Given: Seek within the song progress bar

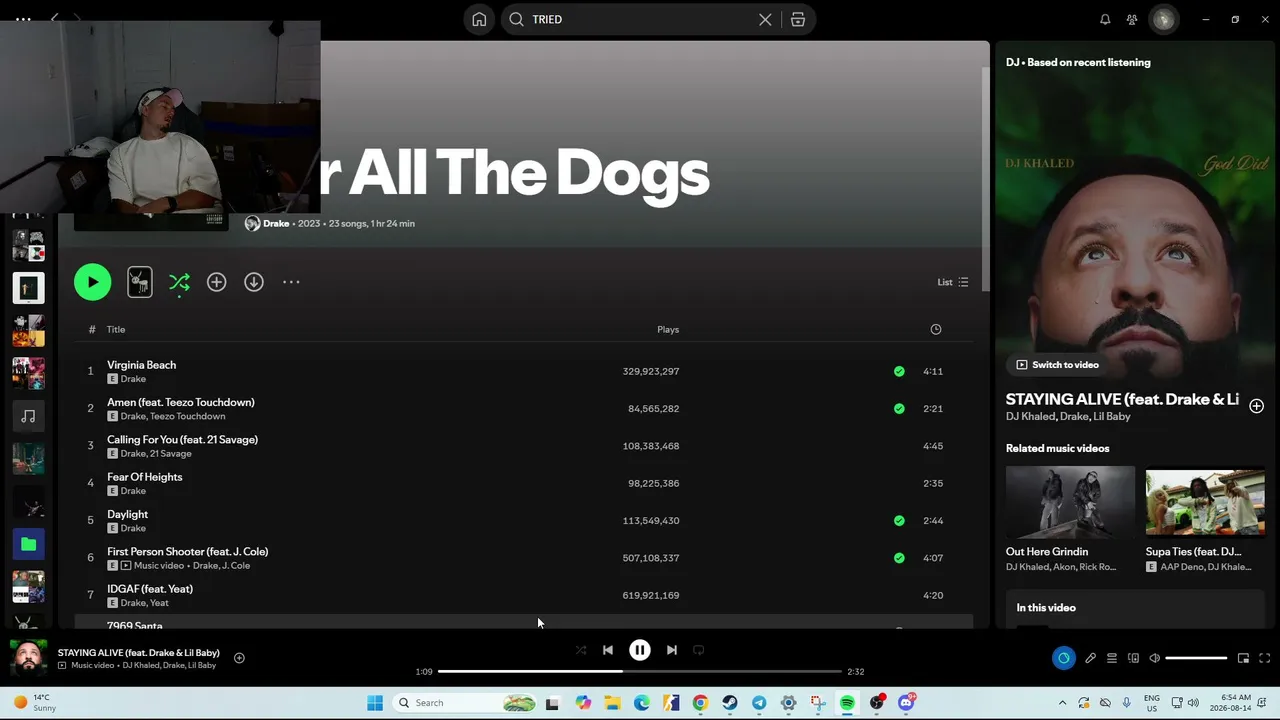Looking at the screenshot, I should 640,671.
